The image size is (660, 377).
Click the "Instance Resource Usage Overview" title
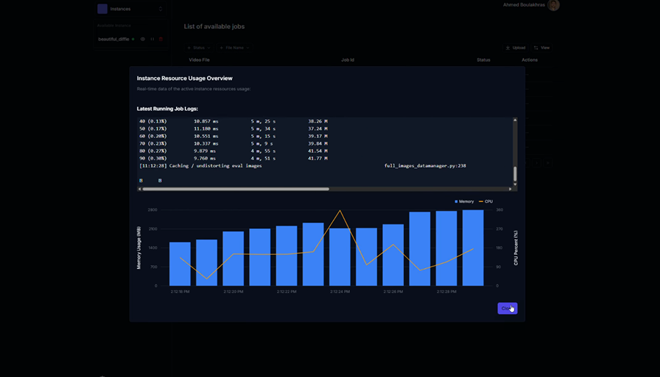[184, 78]
